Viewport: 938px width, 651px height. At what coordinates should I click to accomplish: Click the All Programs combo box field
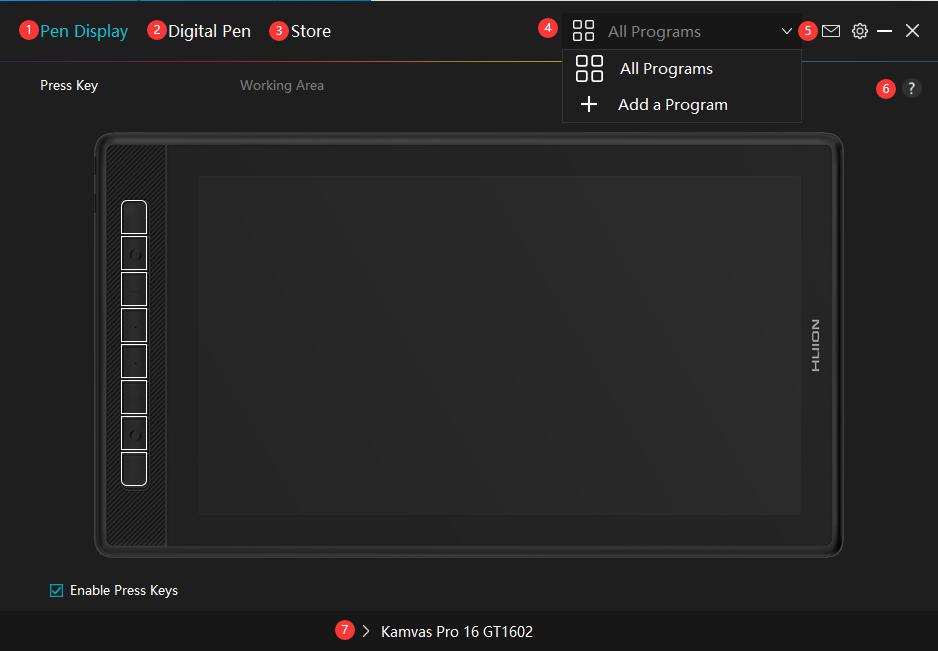click(680, 31)
